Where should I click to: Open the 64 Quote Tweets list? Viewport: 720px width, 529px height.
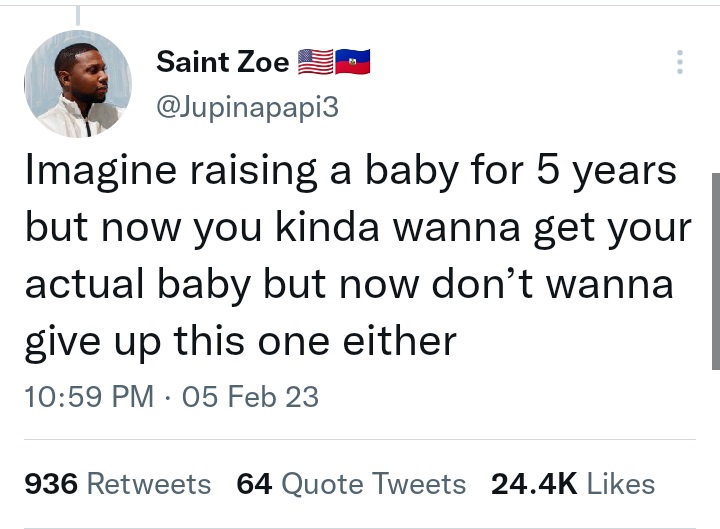pos(352,484)
